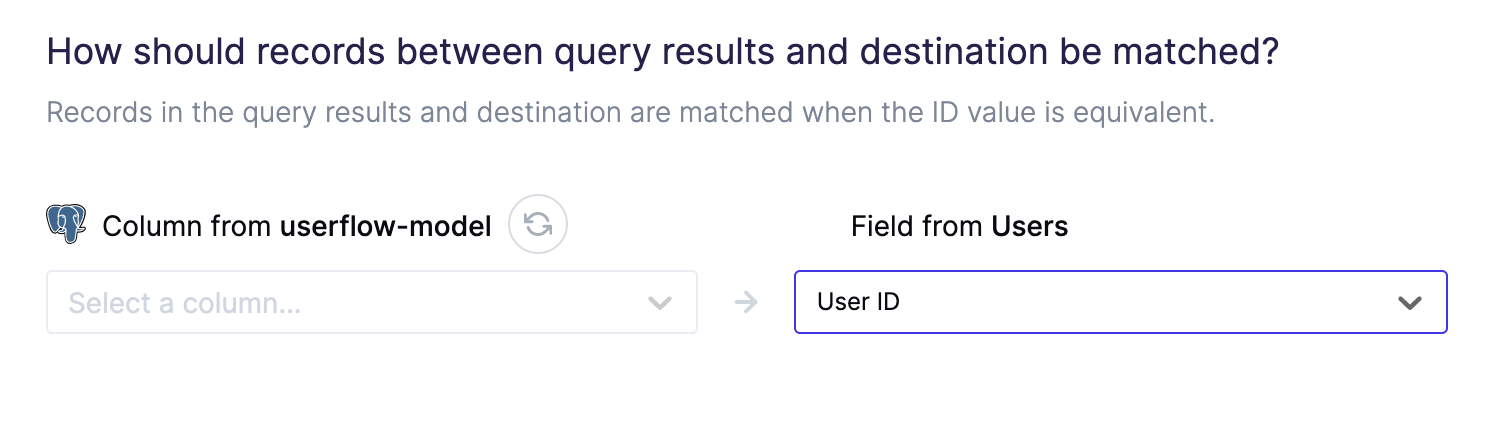This screenshot has width=1500, height=430.
Task: Click the right arrow between dropdowns
Action: coord(746,302)
